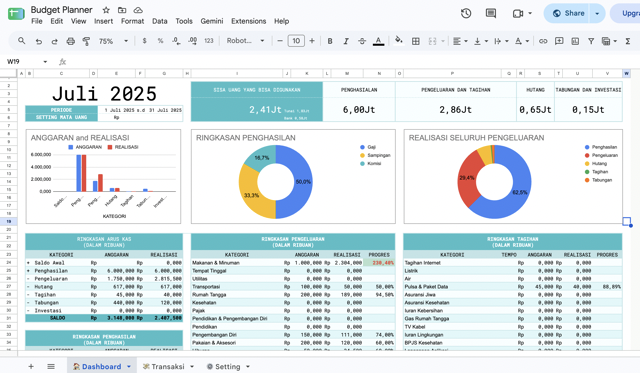The width and height of the screenshot is (640, 373).
Task: Click the W19 name box field
Action: point(22,62)
